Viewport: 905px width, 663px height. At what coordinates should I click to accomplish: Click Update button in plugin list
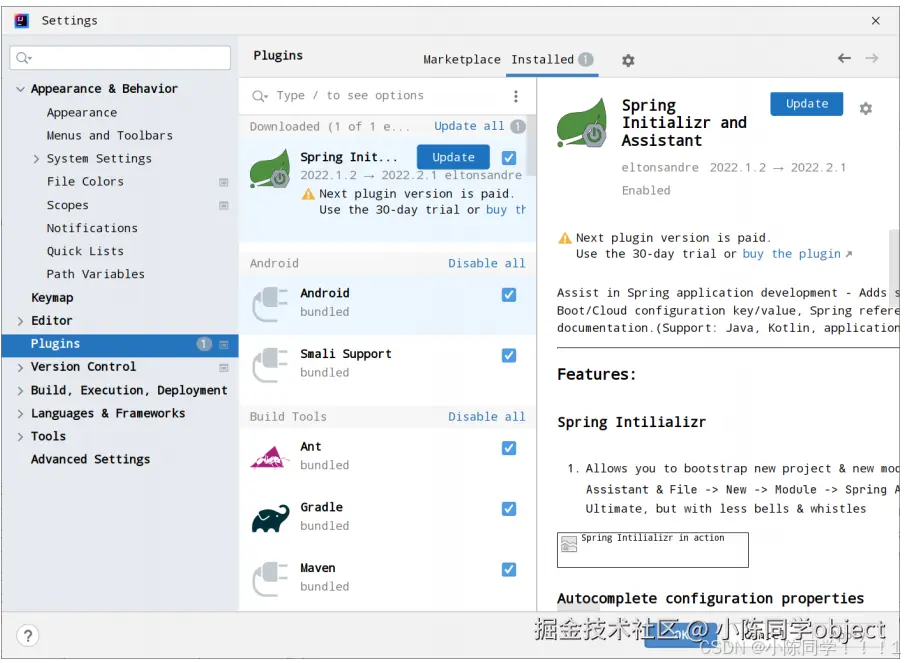(453, 157)
